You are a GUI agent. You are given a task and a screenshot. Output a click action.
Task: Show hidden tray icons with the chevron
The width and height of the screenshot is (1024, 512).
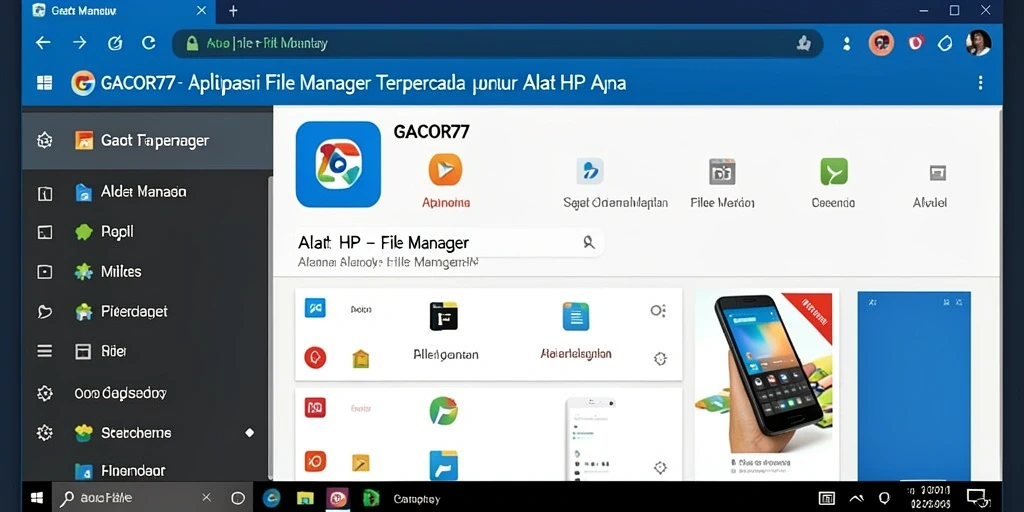click(x=856, y=498)
